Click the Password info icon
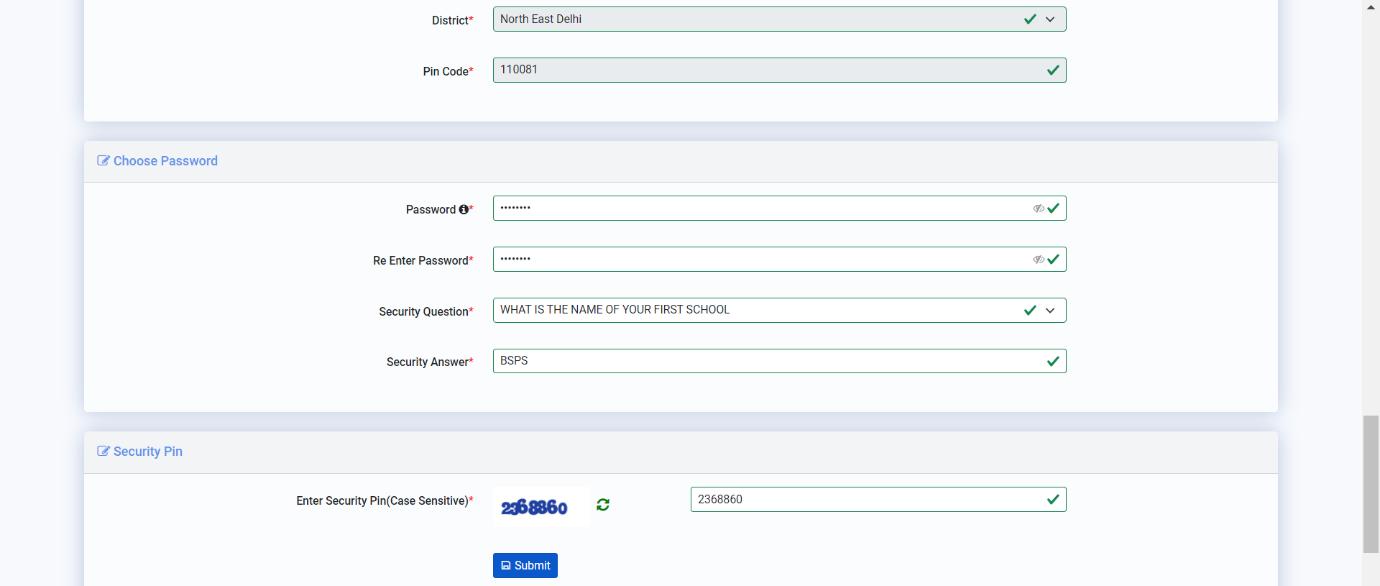Image resolution: width=1380 pixels, height=586 pixels. [x=464, y=210]
